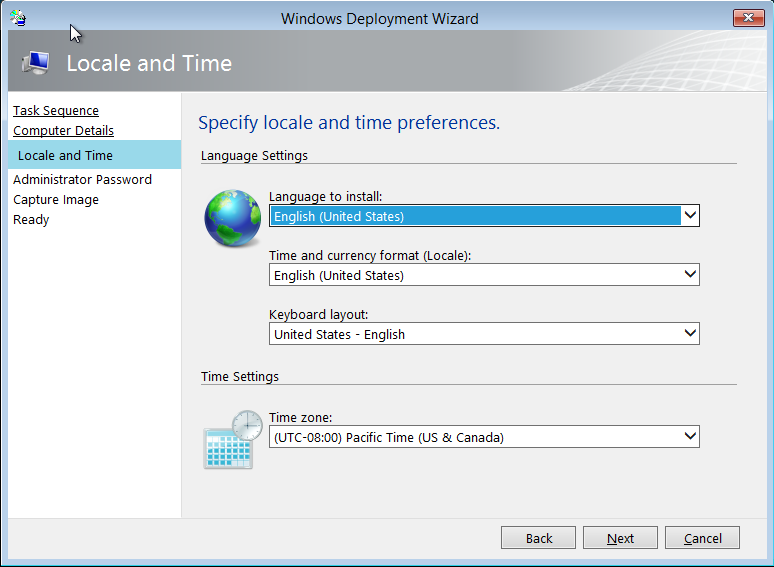
Task: Click the calendar clock icon in Time Settings
Action: pyautogui.click(x=233, y=439)
